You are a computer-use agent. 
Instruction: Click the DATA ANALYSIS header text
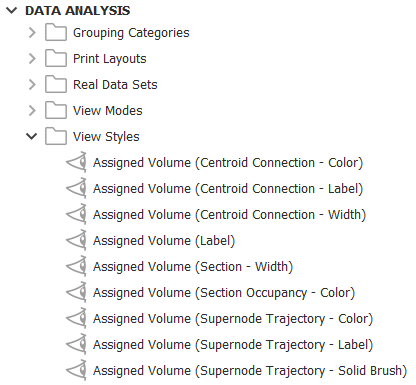tap(78, 11)
